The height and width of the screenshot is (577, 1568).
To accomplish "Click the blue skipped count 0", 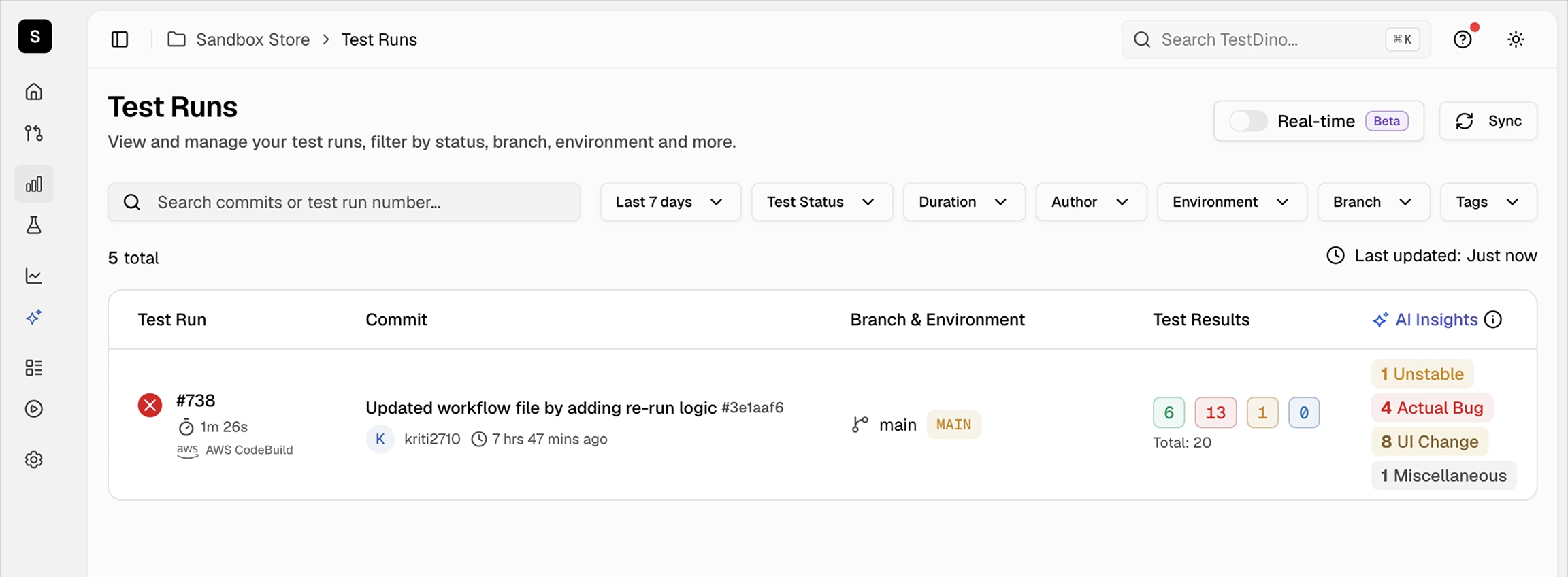I will [1304, 412].
